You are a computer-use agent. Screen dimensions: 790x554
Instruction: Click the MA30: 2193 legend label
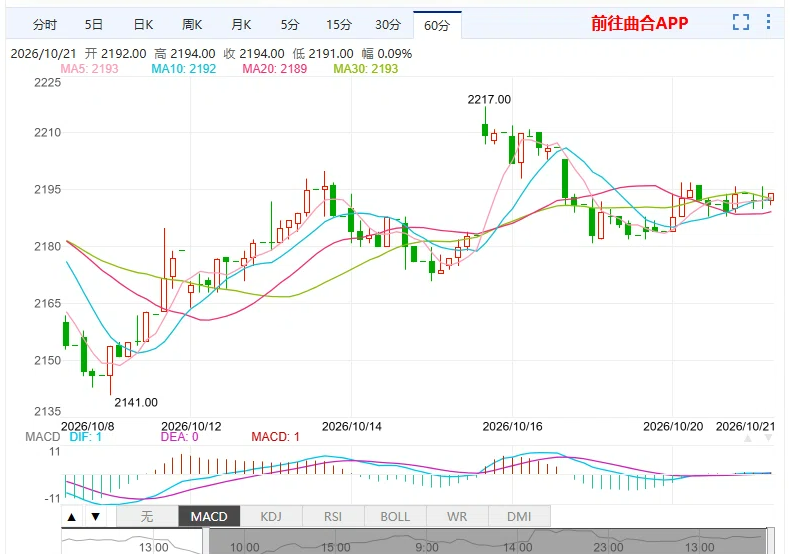click(x=366, y=69)
